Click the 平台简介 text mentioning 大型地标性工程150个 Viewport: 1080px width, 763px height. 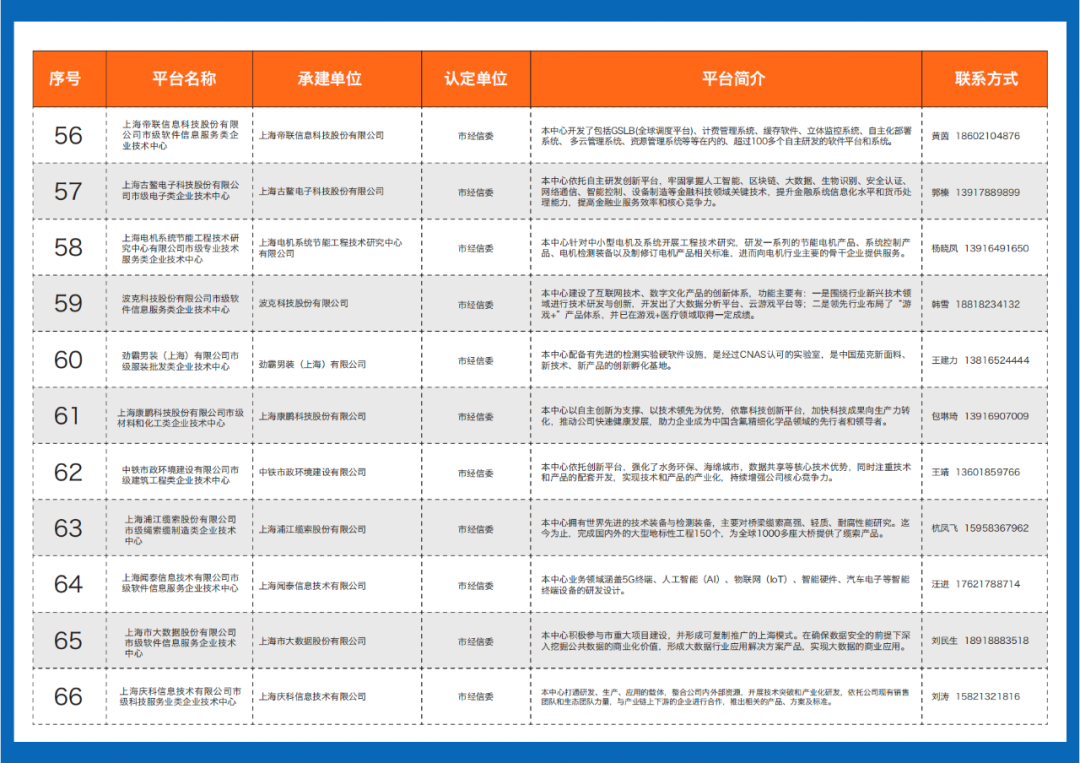point(726,528)
